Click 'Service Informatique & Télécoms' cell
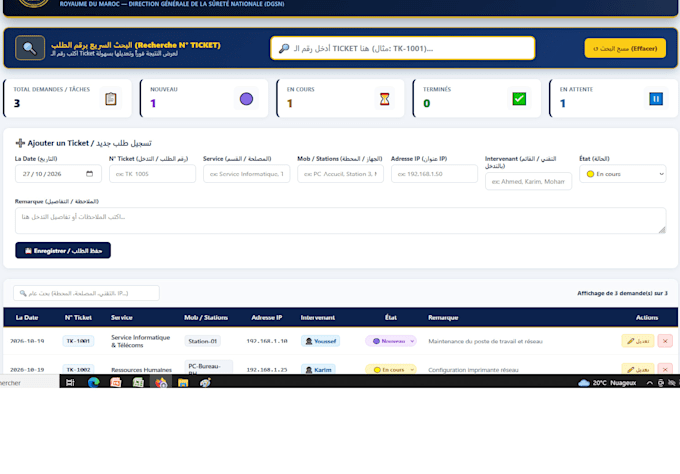Screen dimensions: 680x474 pos(141,341)
